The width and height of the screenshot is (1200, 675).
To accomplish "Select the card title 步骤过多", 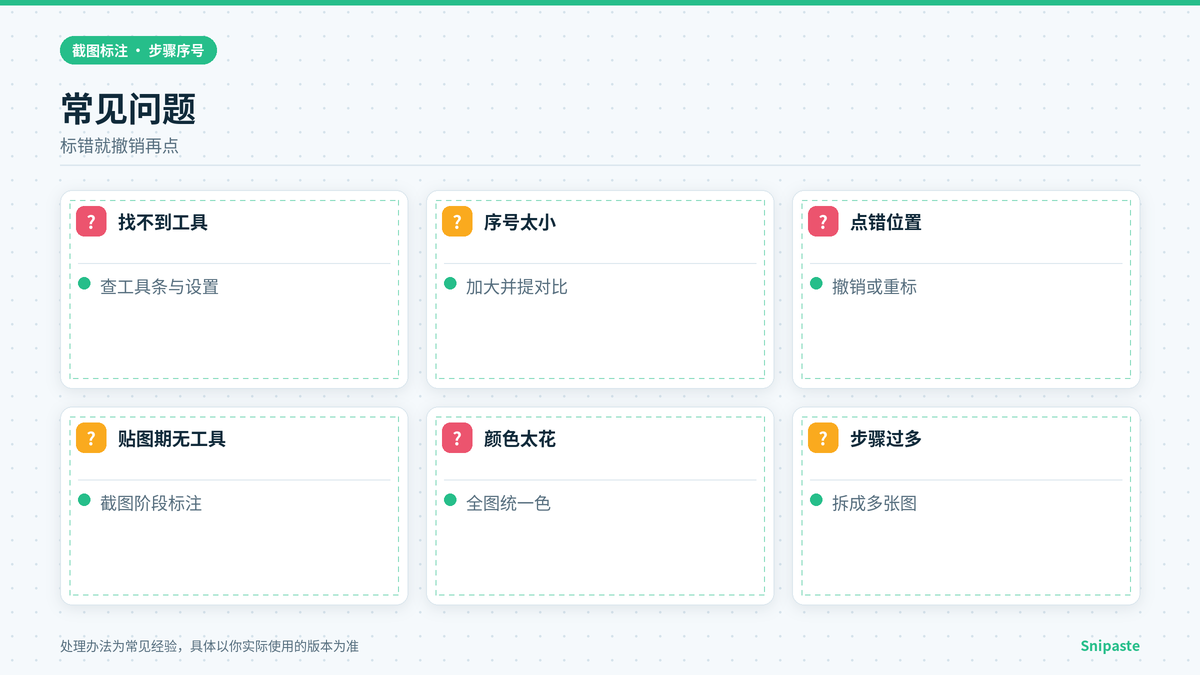I will tap(886, 438).
